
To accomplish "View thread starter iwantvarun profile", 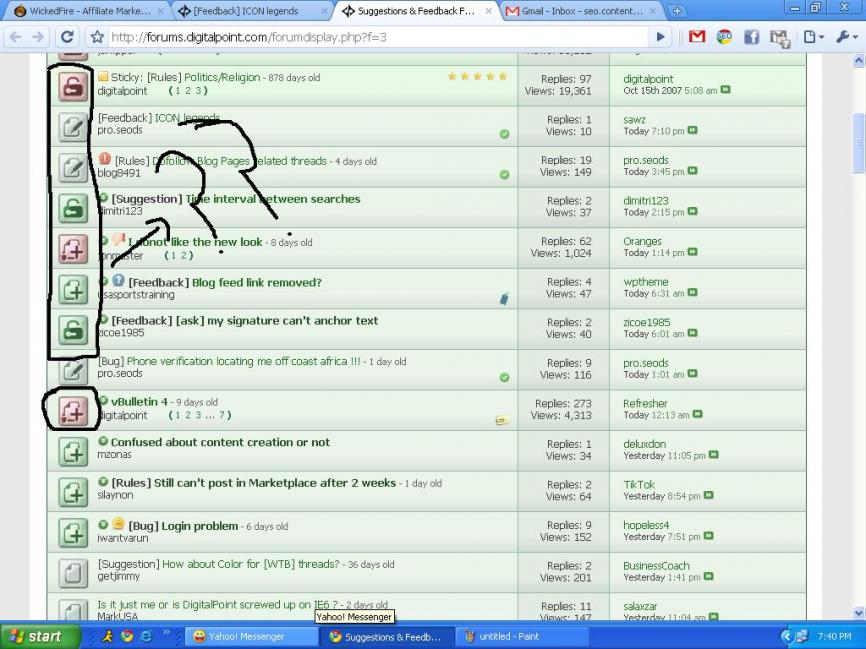I will coord(123,538).
